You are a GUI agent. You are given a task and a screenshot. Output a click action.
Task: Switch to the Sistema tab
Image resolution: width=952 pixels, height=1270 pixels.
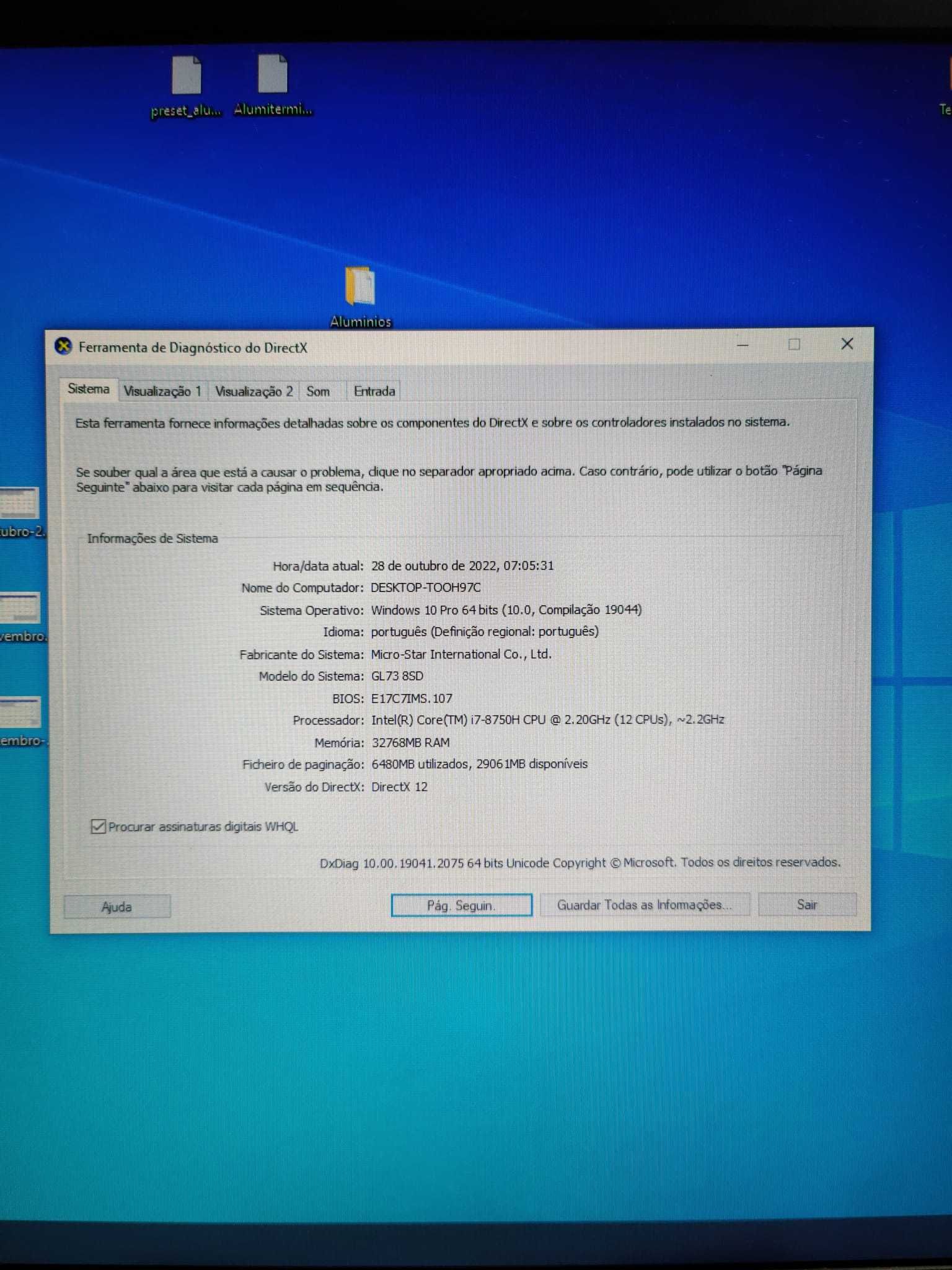tap(89, 389)
